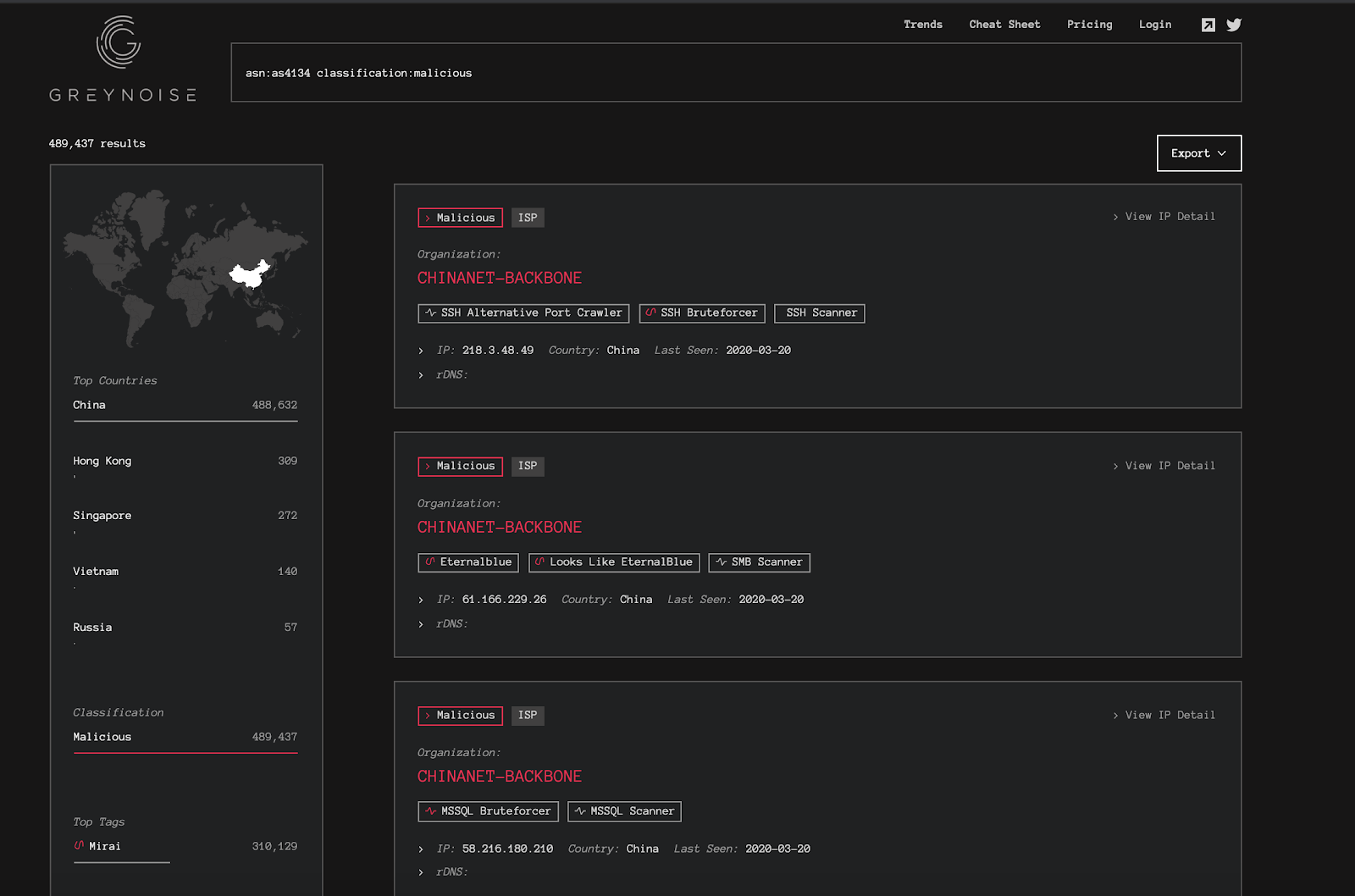Click ISP badge on 218.3.48.49 card
This screenshot has height=896, width=1355.
[528, 218]
